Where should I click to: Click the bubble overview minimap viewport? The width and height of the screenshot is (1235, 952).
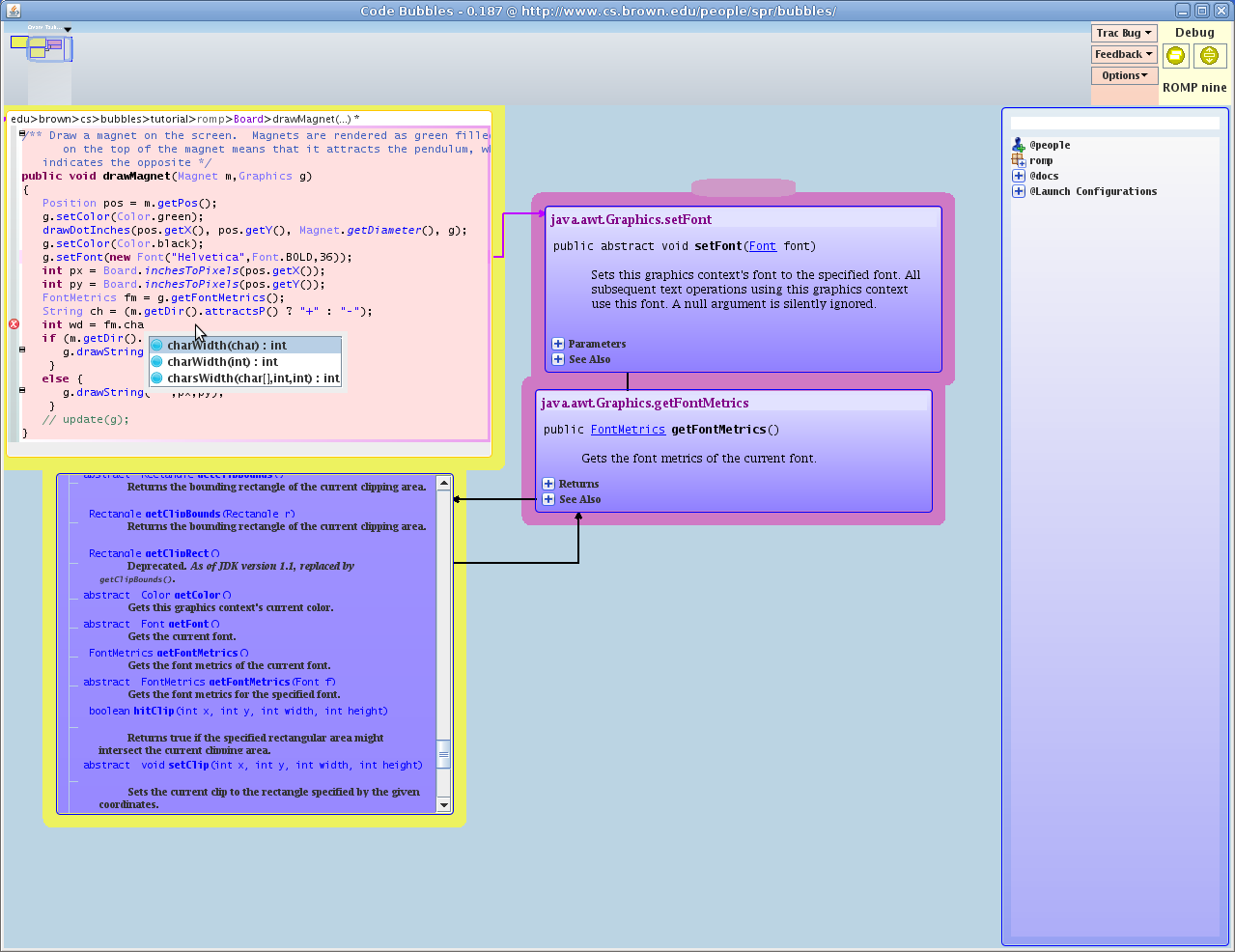tap(49, 48)
